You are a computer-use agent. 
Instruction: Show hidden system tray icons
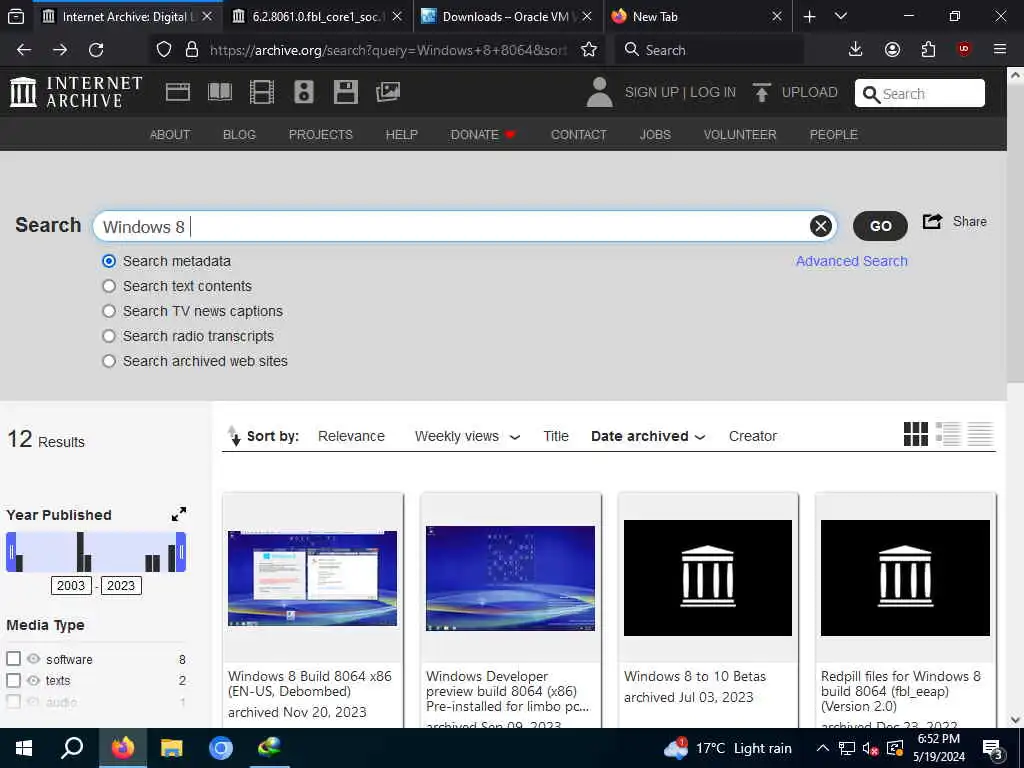click(x=823, y=748)
